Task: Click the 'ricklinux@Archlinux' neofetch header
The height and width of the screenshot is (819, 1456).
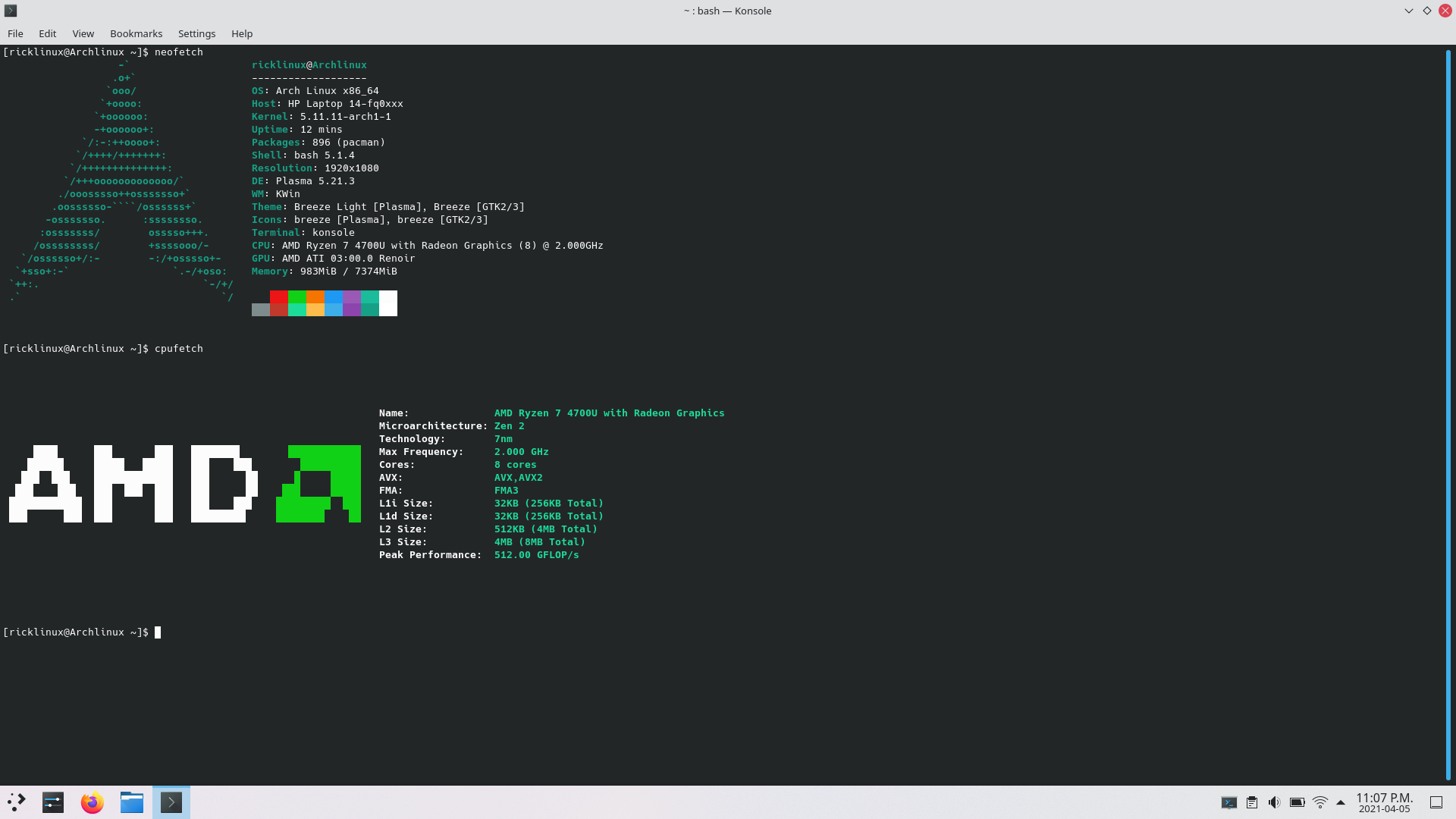Action: (x=309, y=65)
